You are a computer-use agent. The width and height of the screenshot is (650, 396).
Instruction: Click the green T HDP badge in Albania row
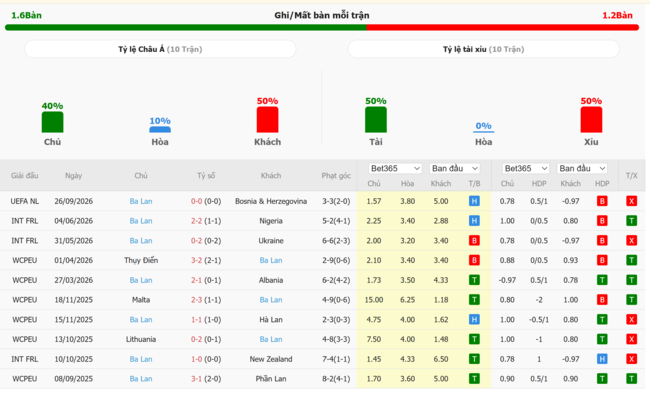[x=602, y=280]
